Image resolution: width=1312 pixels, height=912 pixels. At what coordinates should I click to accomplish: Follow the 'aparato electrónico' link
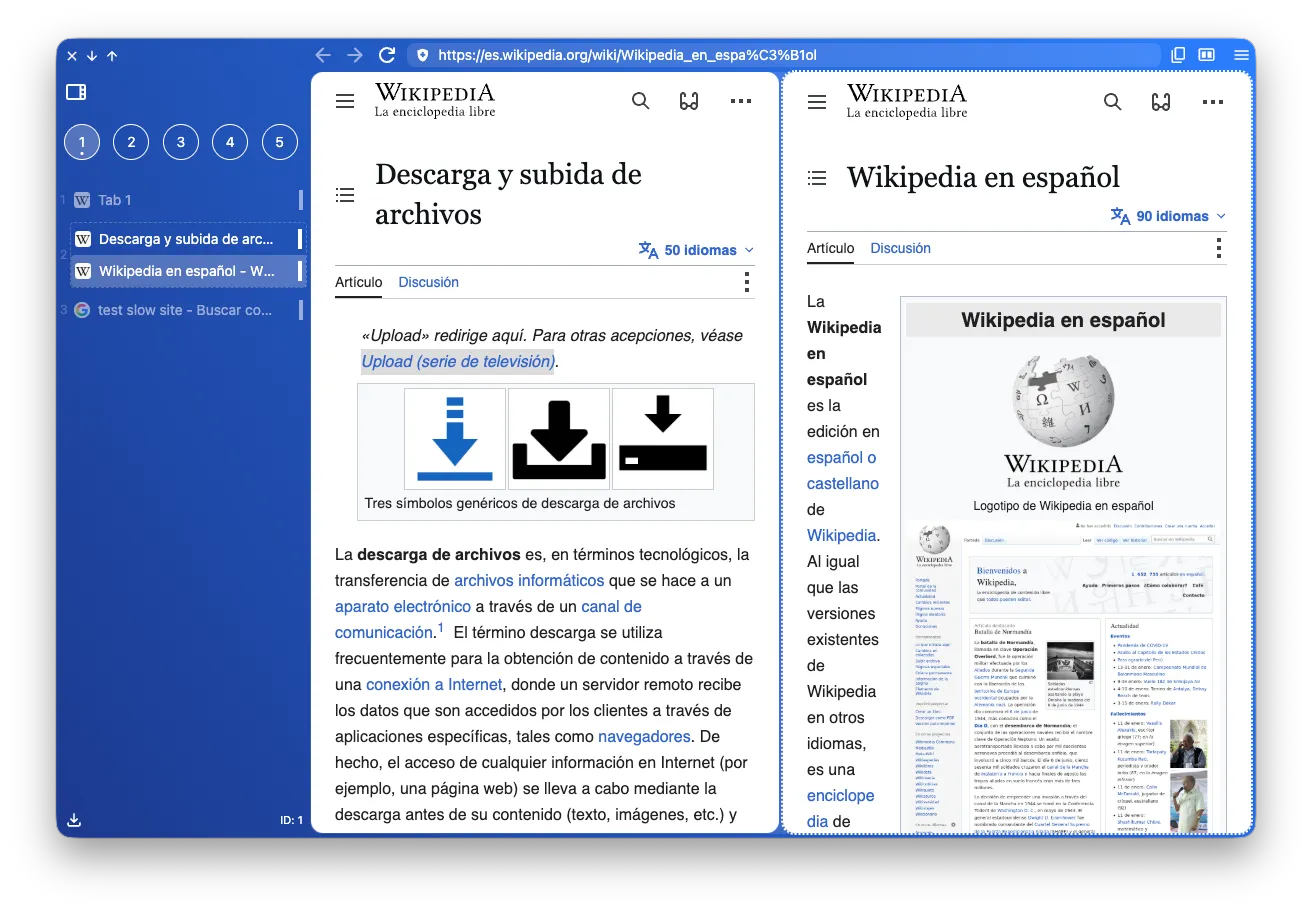pos(403,606)
